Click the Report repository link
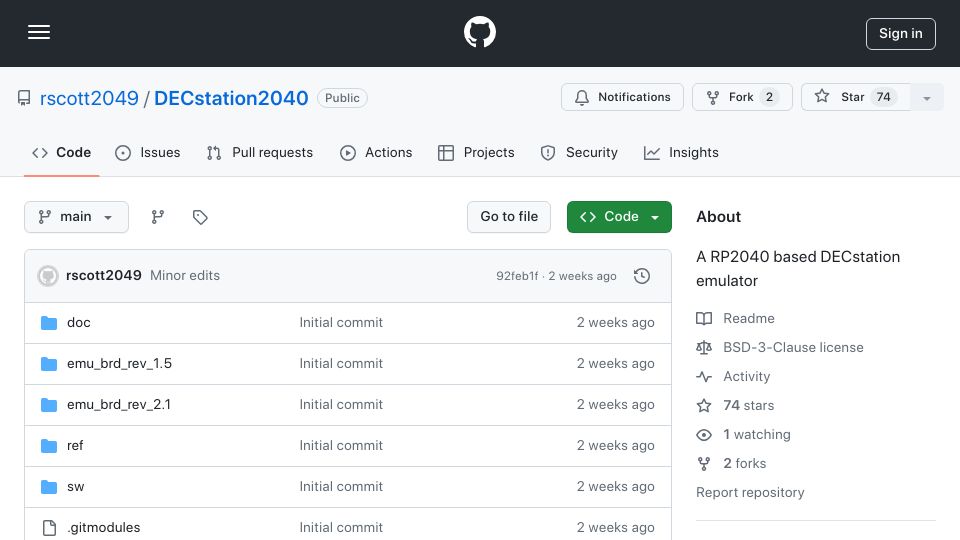Viewport: 960px width, 540px height. 750,492
